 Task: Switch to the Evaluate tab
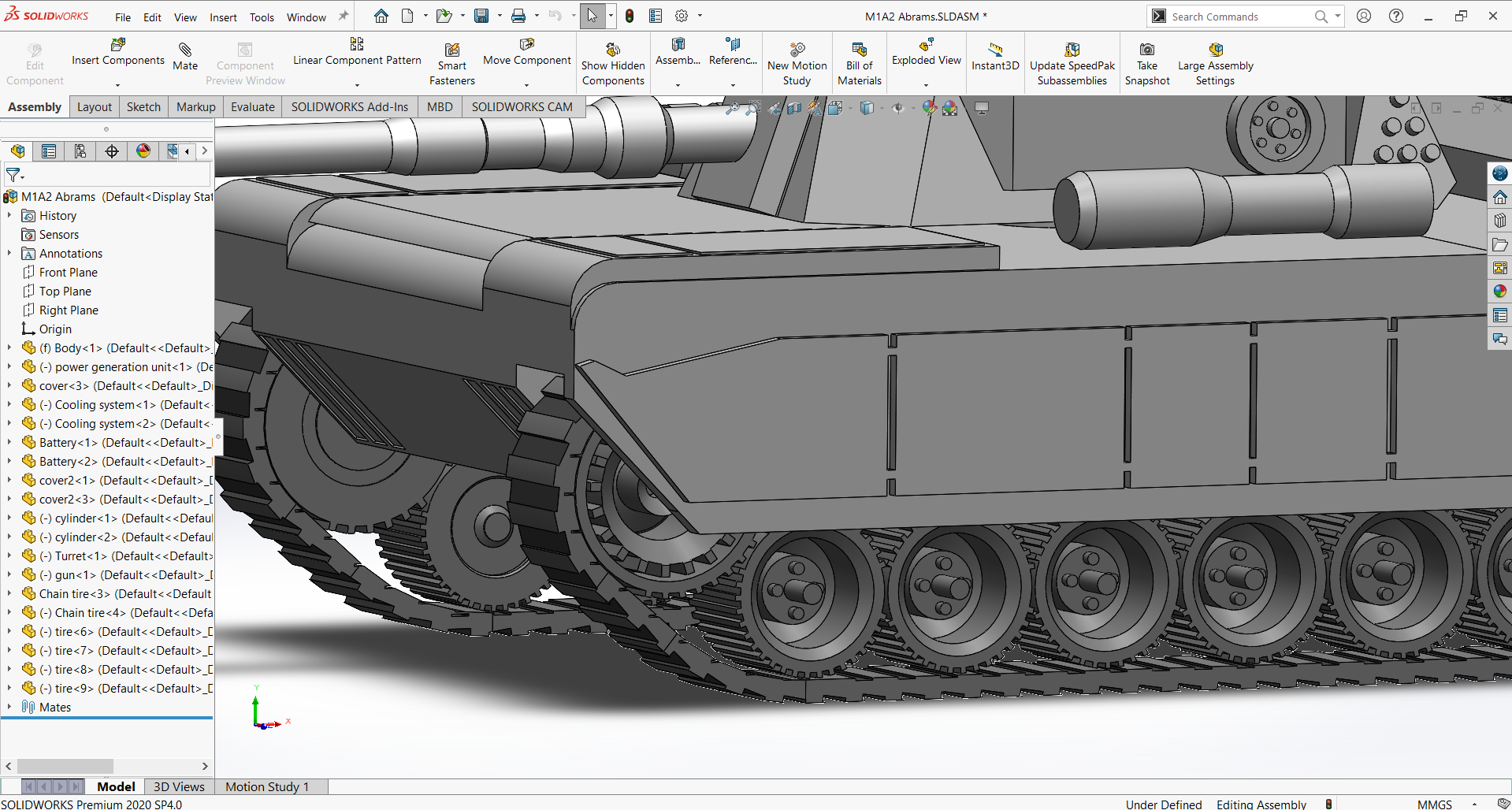[253, 107]
